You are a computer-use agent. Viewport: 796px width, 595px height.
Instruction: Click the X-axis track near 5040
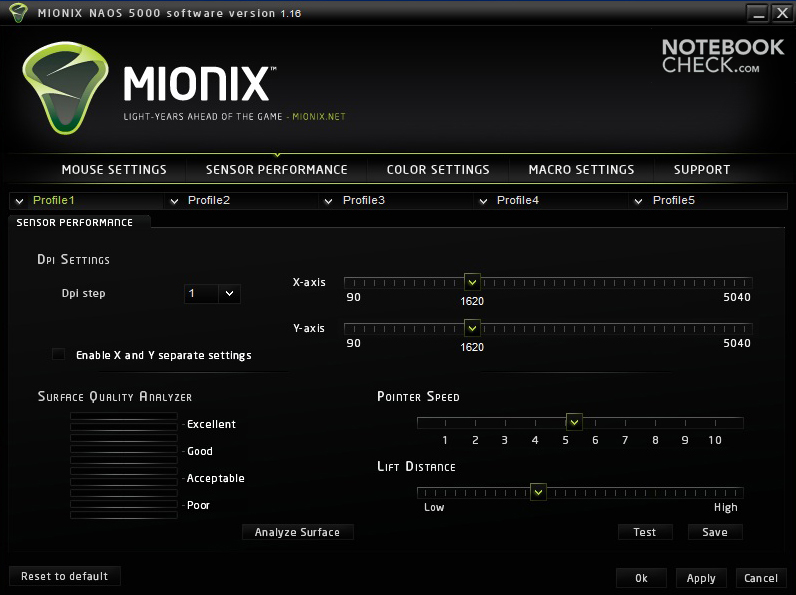pyautogui.click(x=746, y=283)
